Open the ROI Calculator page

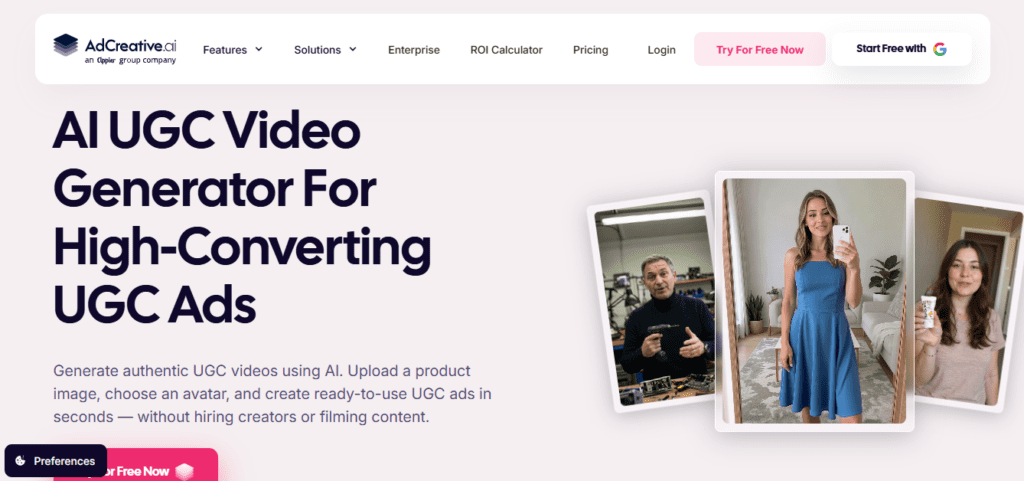pos(506,50)
